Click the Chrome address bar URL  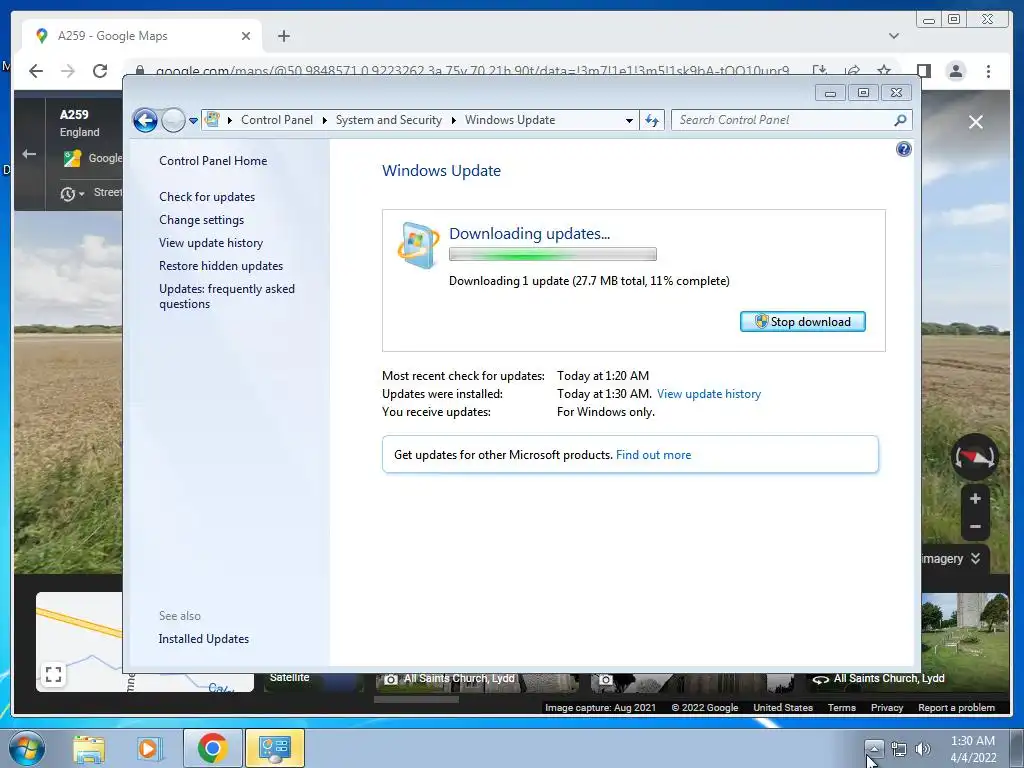pyautogui.click(x=472, y=70)
